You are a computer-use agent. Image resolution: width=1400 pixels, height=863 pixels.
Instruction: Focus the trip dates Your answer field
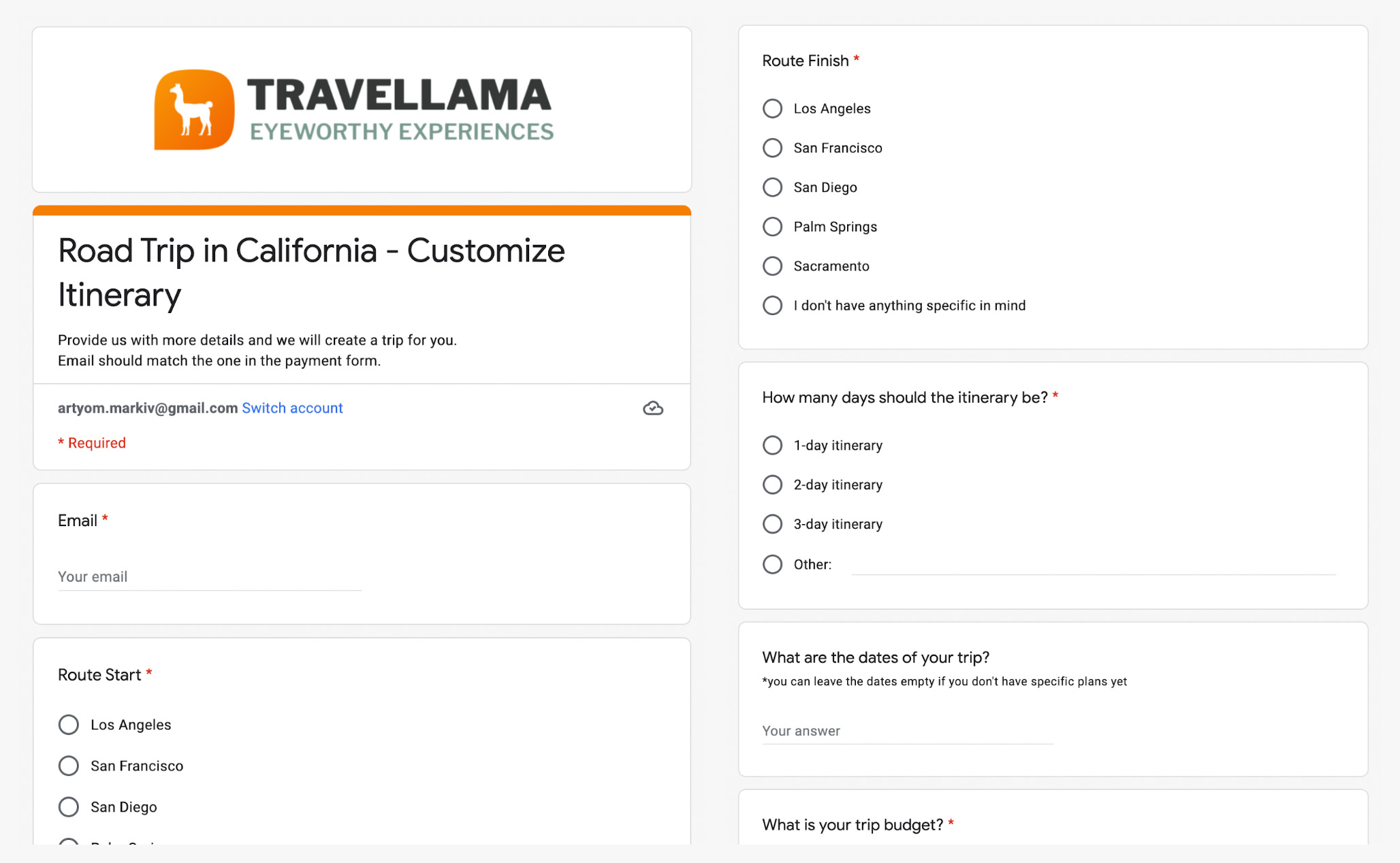pyautogui.click(x=907, y=732)
